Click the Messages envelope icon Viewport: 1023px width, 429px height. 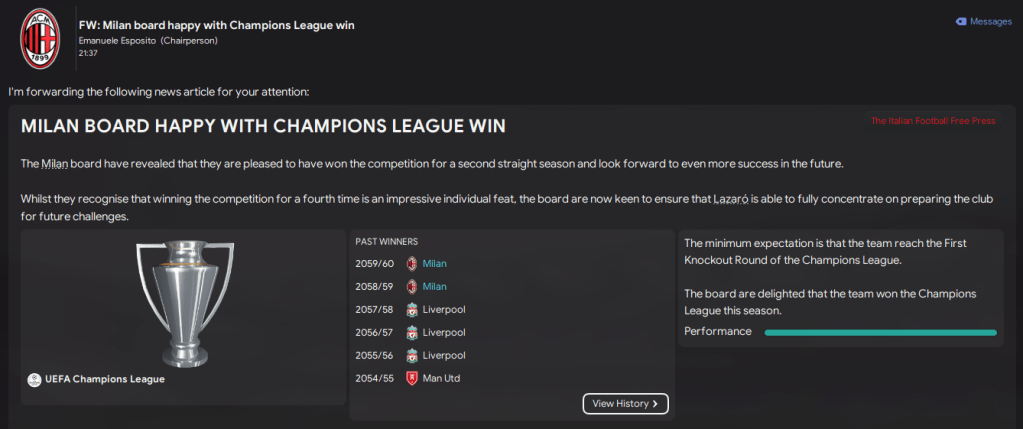tap(960, 21)
